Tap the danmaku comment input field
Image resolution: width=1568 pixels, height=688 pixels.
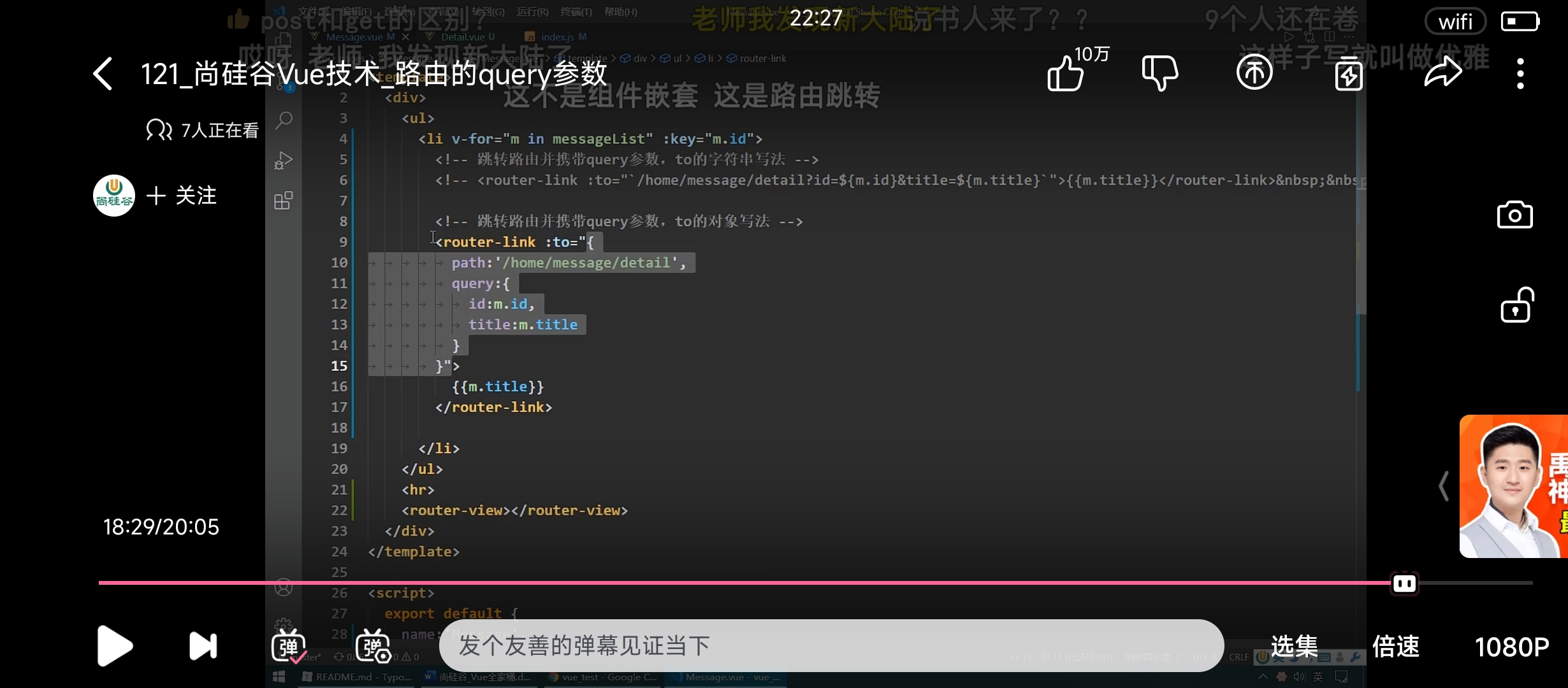coord(831,645)
